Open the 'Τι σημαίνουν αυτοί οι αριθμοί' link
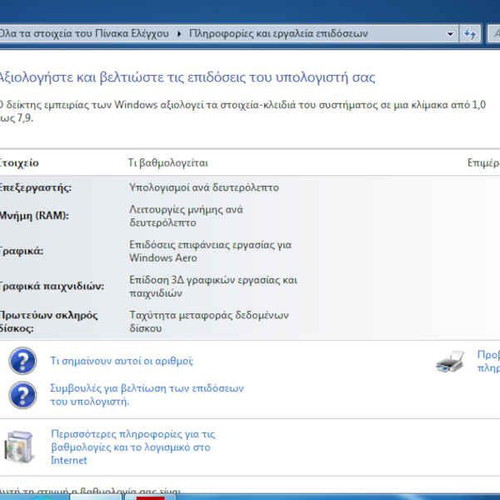Viewport: 500px width, 500px height. point(122,361)
